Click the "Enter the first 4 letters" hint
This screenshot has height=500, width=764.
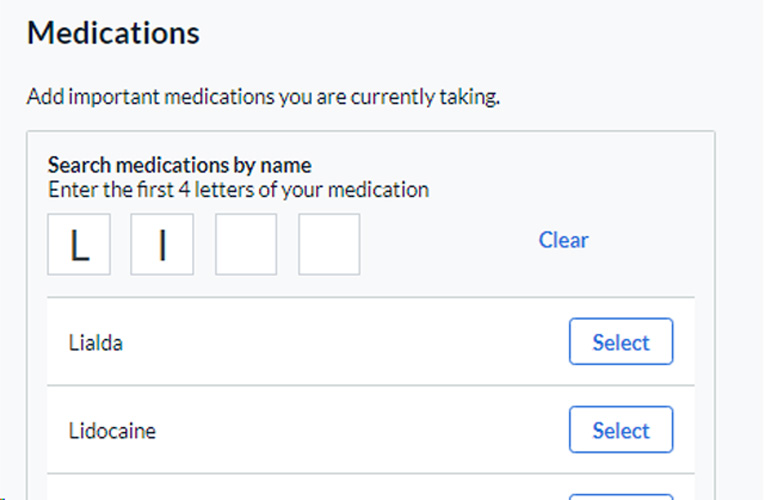click(238, 189)
